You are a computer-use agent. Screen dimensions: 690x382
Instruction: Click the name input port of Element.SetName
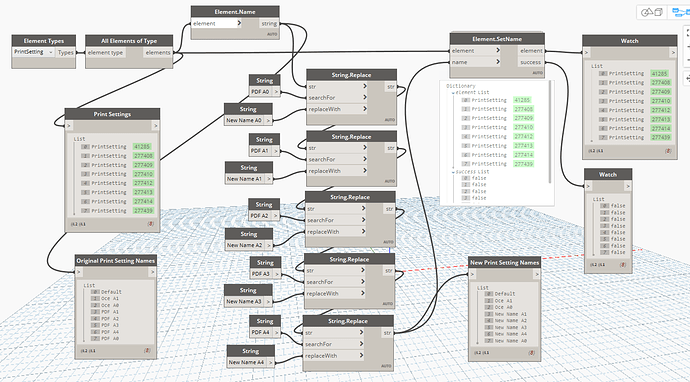click(x=475, y=62)
